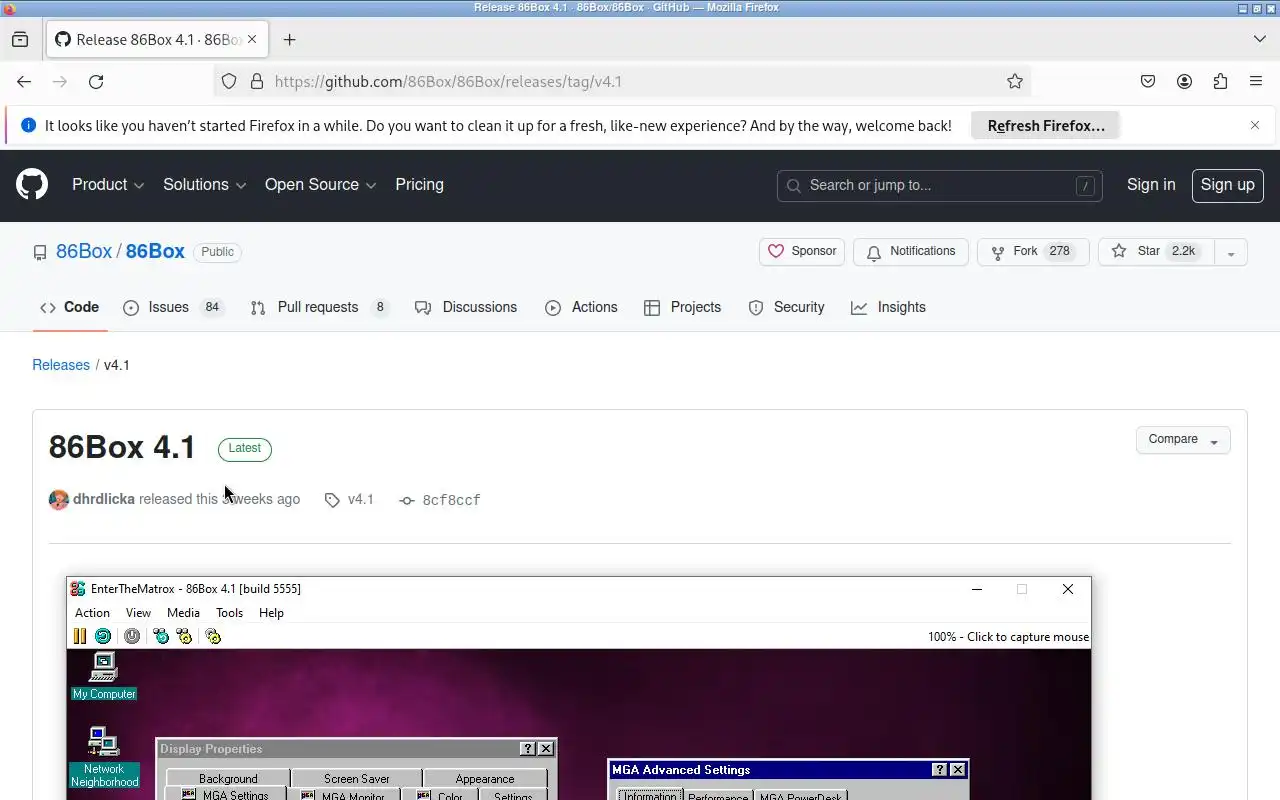Focus the github.com URL address bar
The height and width of the screenshot is (800, 1280).
(x=622, y=82)
